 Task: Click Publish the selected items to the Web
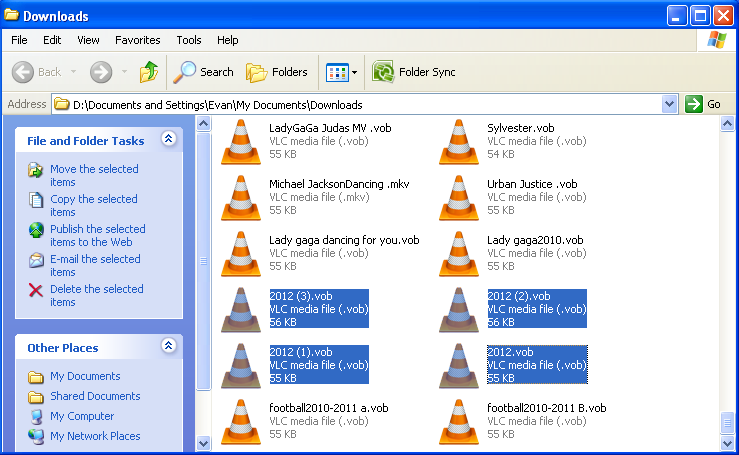pyautogui.click(x=98, y=235)
